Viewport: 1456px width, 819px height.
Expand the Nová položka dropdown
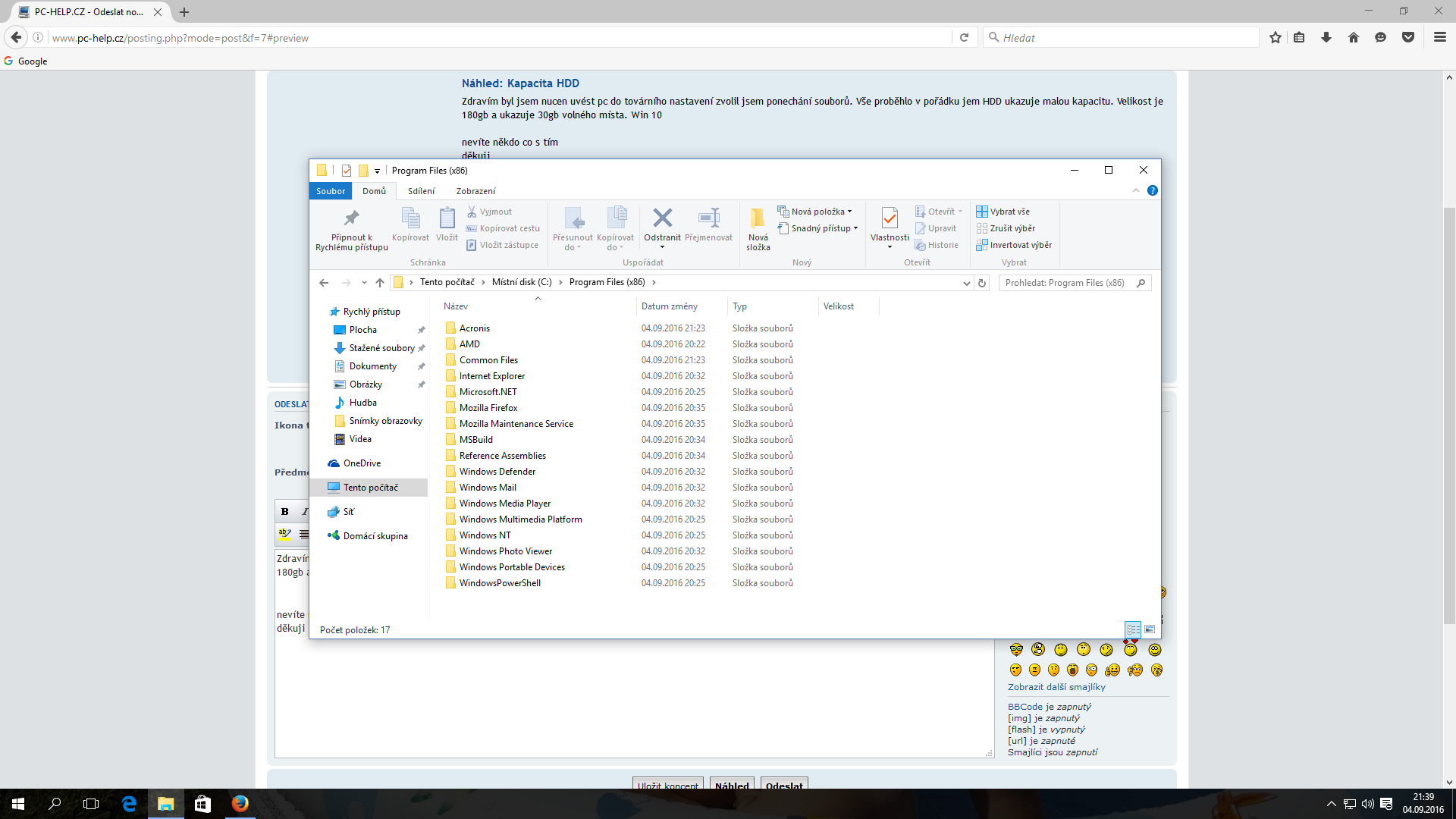tap(818, 212)
